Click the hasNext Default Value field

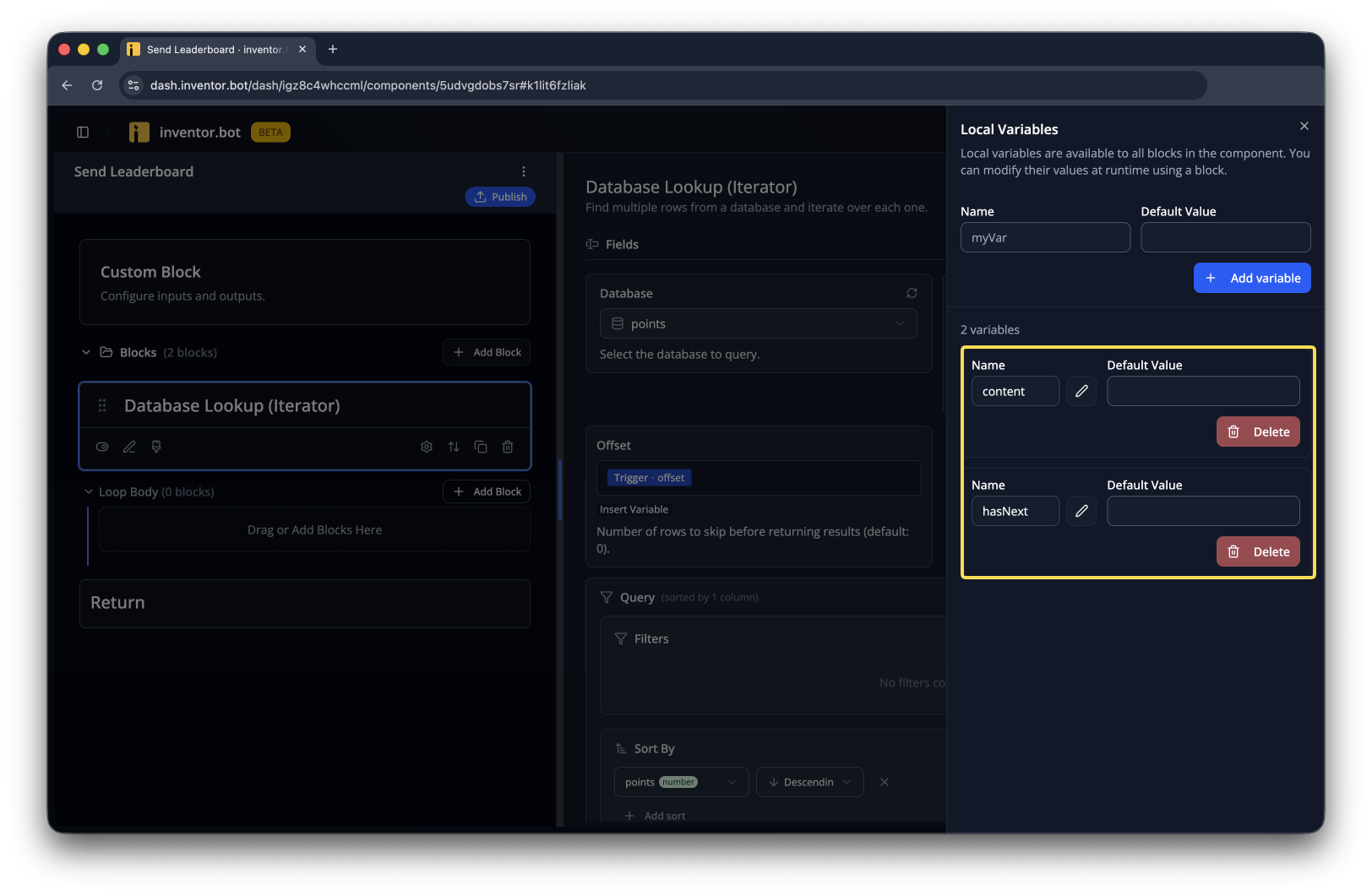(1203, 511)
